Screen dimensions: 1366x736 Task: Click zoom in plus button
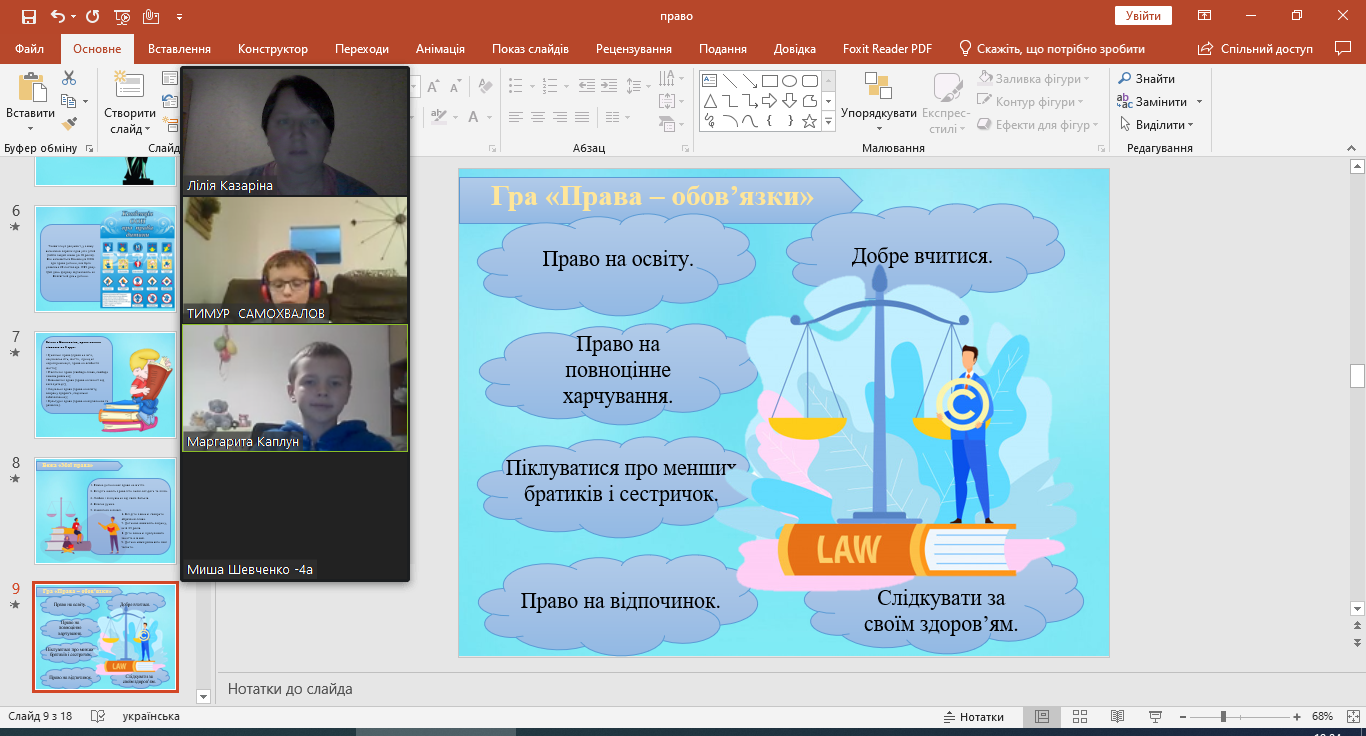[x=1297, y=717]
